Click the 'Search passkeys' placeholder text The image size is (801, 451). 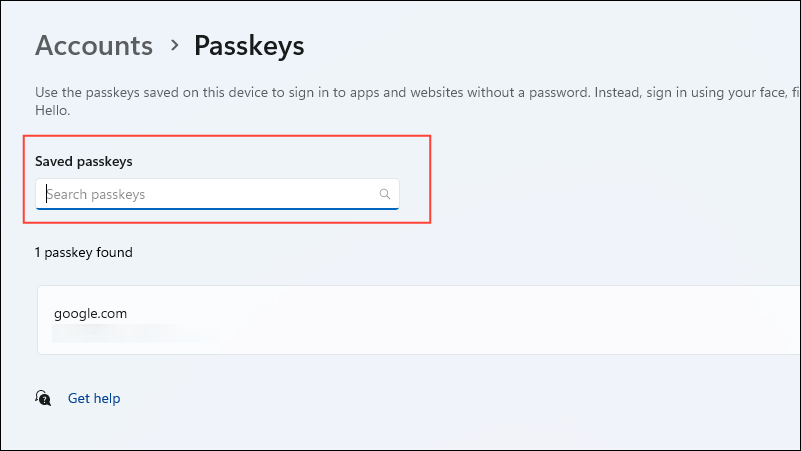pos(97,194)
